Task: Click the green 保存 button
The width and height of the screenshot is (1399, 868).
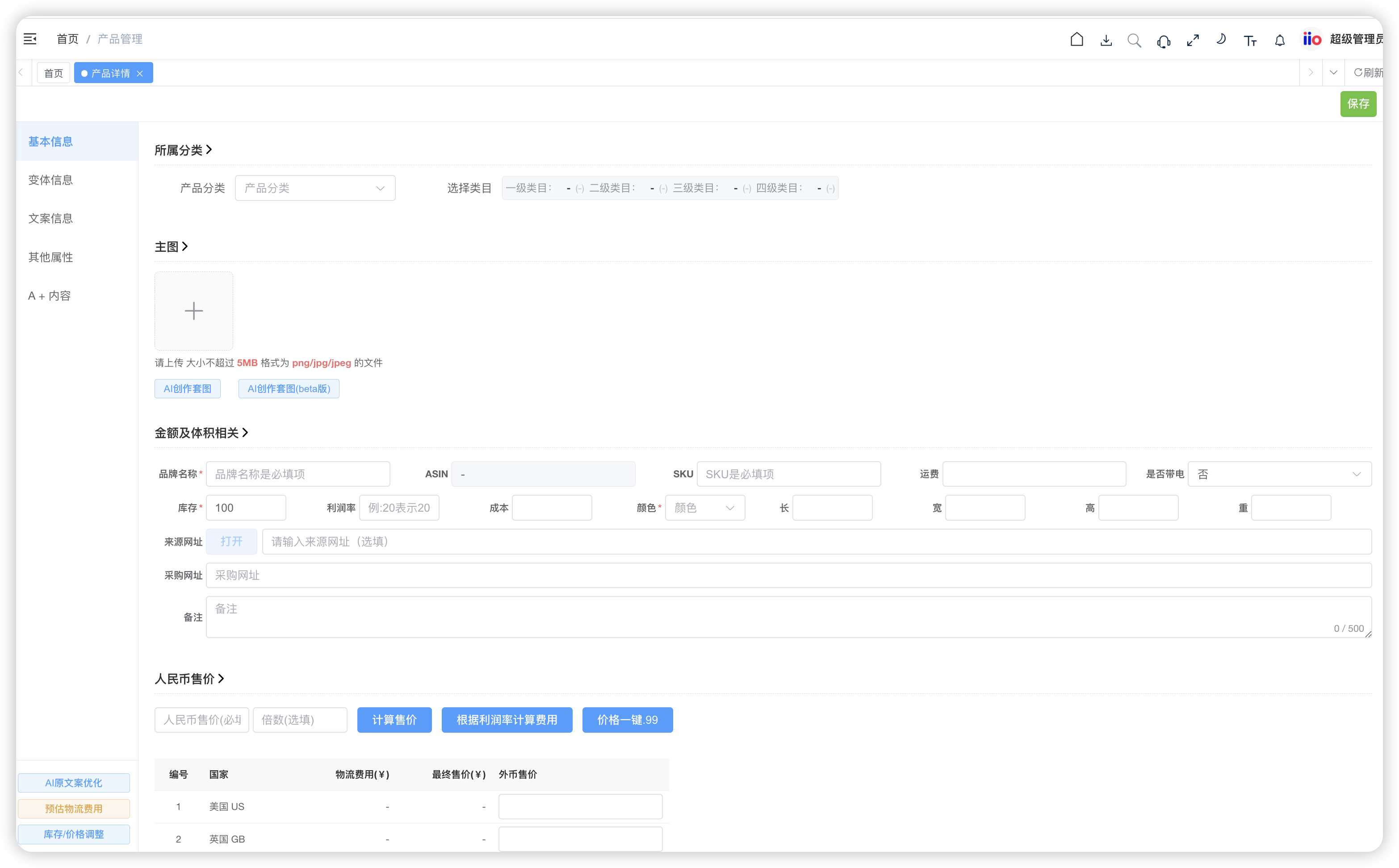Action: [x=1358, y=103]
